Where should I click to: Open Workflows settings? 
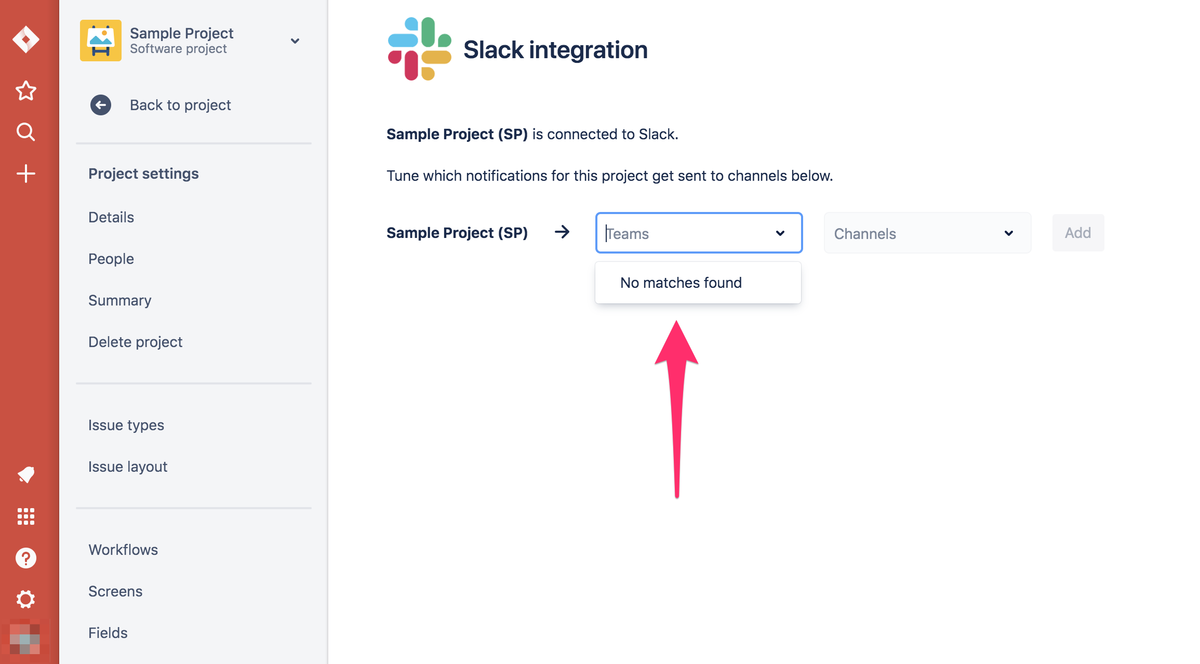click(x=123, y=550)
